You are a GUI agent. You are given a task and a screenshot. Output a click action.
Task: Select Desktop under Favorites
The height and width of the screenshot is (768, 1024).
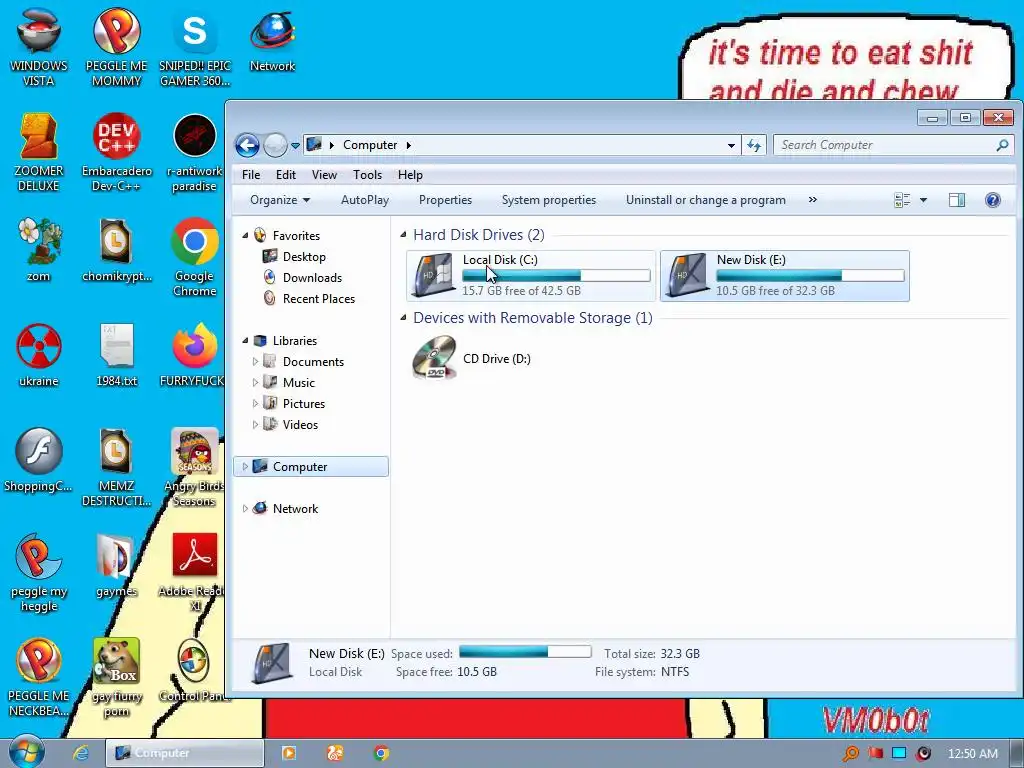pyautogui.click(x=304, y=257)
